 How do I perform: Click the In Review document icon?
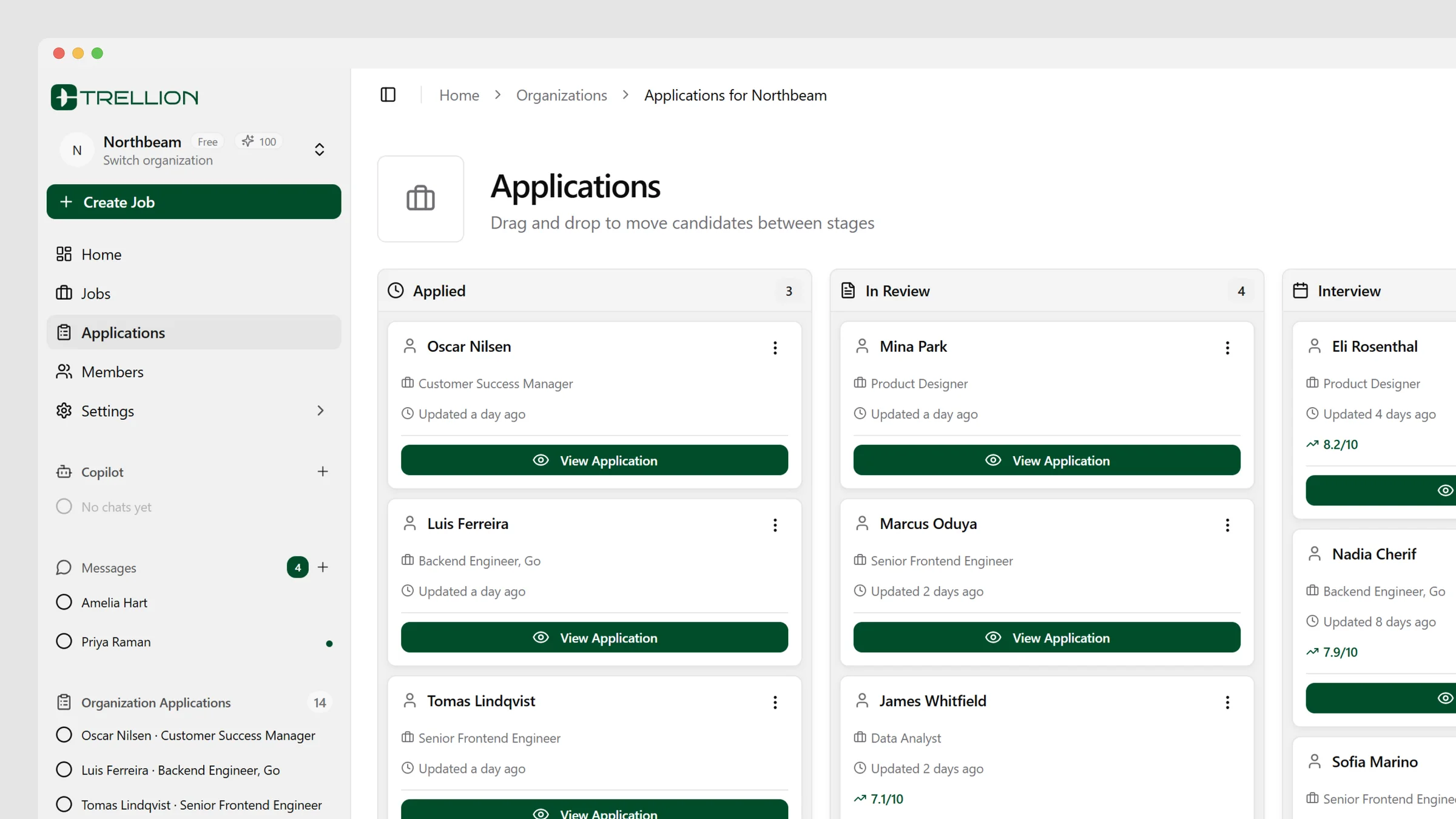[848, 291]
